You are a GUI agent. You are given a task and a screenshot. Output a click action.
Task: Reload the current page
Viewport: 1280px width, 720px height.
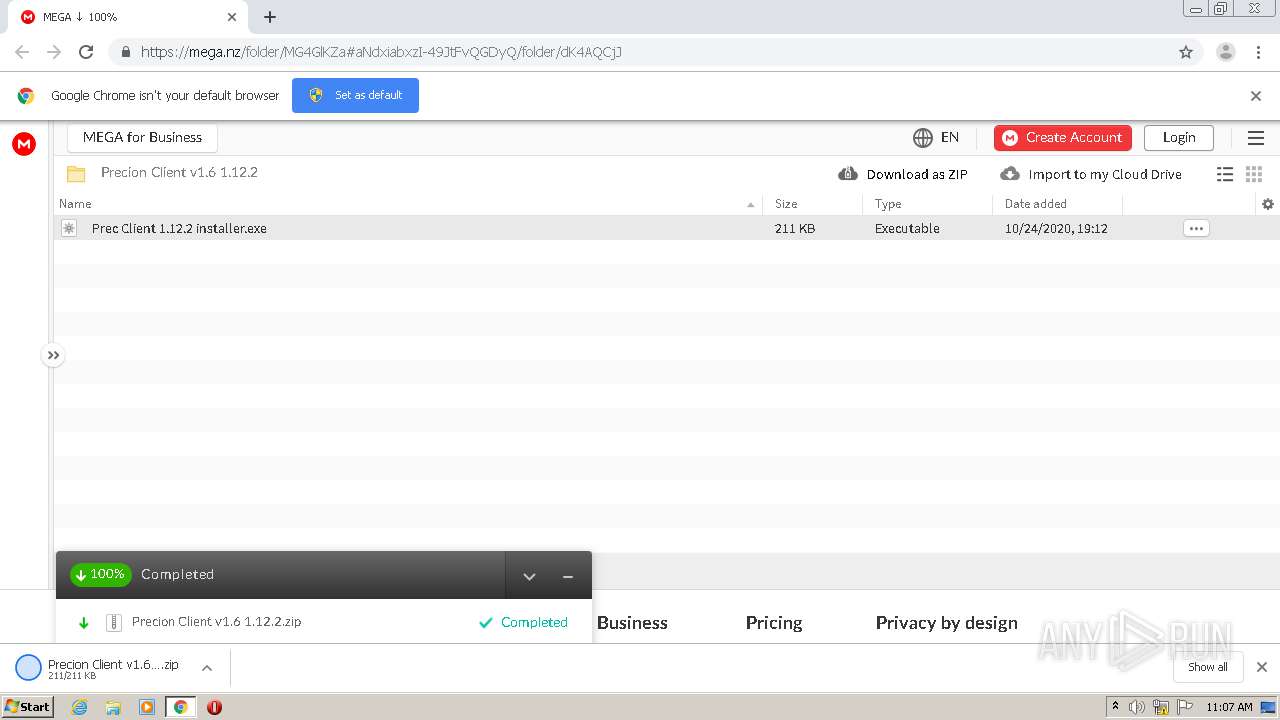(86, 52)
